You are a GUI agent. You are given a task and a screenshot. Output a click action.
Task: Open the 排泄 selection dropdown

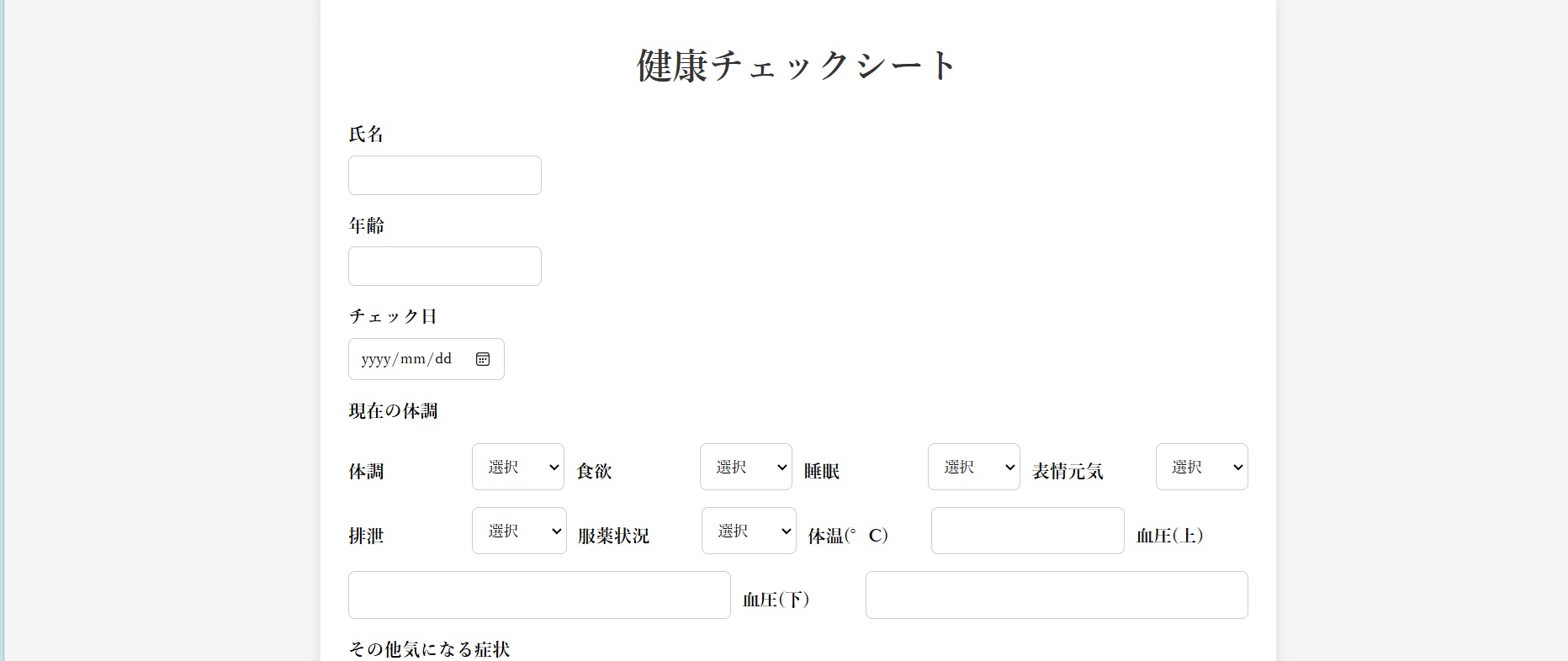(x=519, y=531)
